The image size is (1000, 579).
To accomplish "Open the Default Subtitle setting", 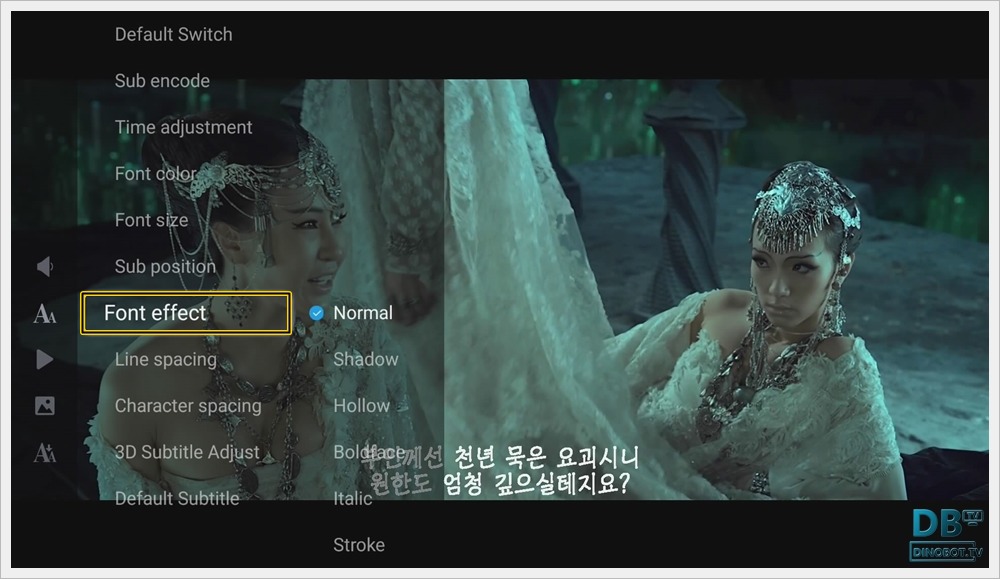I will click(177, 499).
